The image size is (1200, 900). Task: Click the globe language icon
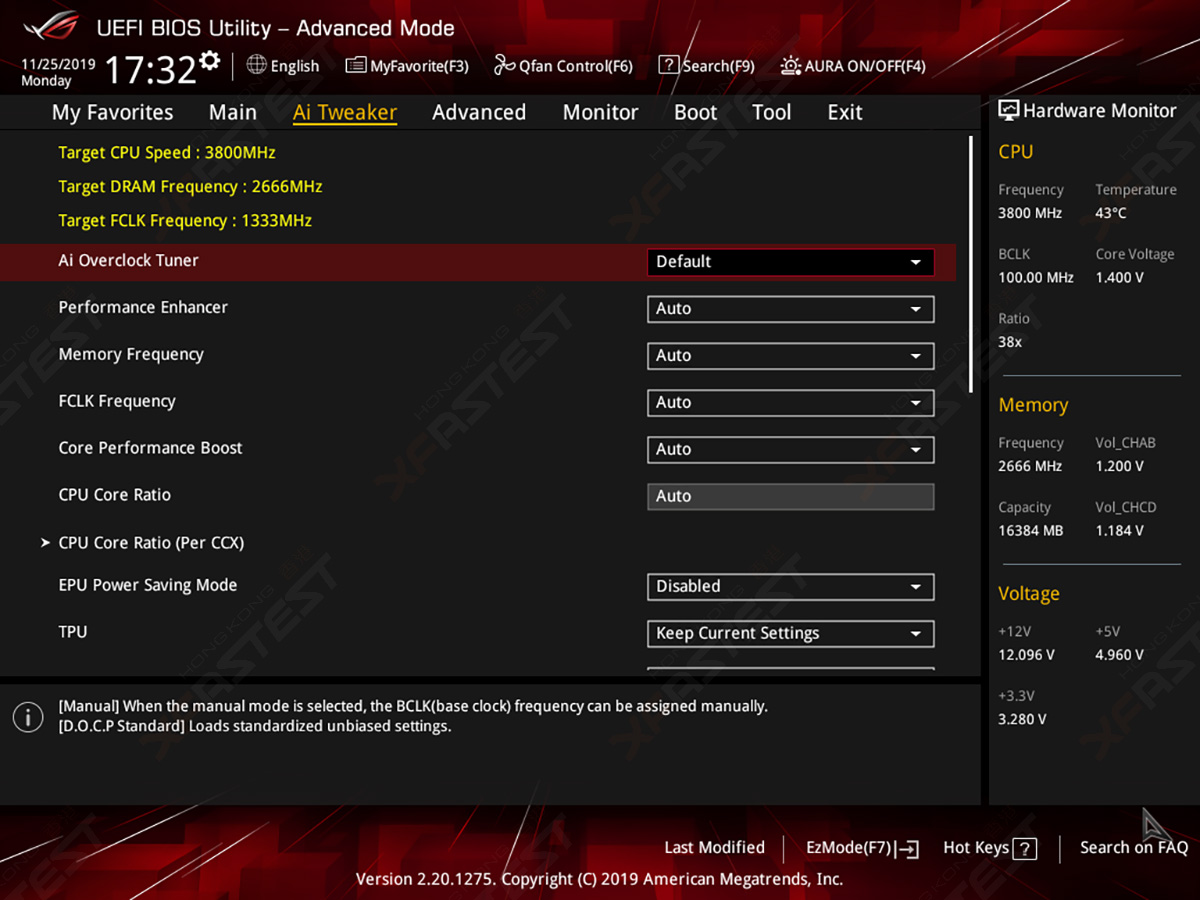tap(256, 65)
